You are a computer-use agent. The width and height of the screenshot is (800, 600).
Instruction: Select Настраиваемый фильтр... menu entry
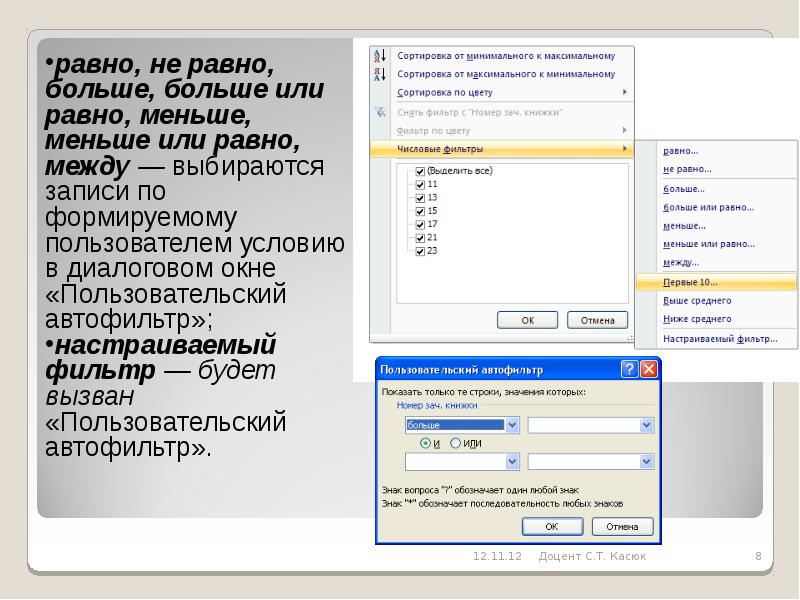pyautogui.click(x=720, y=339)
